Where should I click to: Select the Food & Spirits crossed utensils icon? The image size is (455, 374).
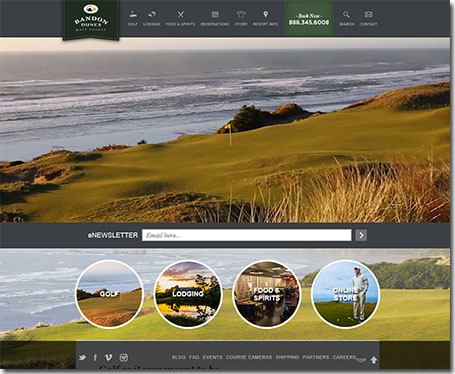180,14
